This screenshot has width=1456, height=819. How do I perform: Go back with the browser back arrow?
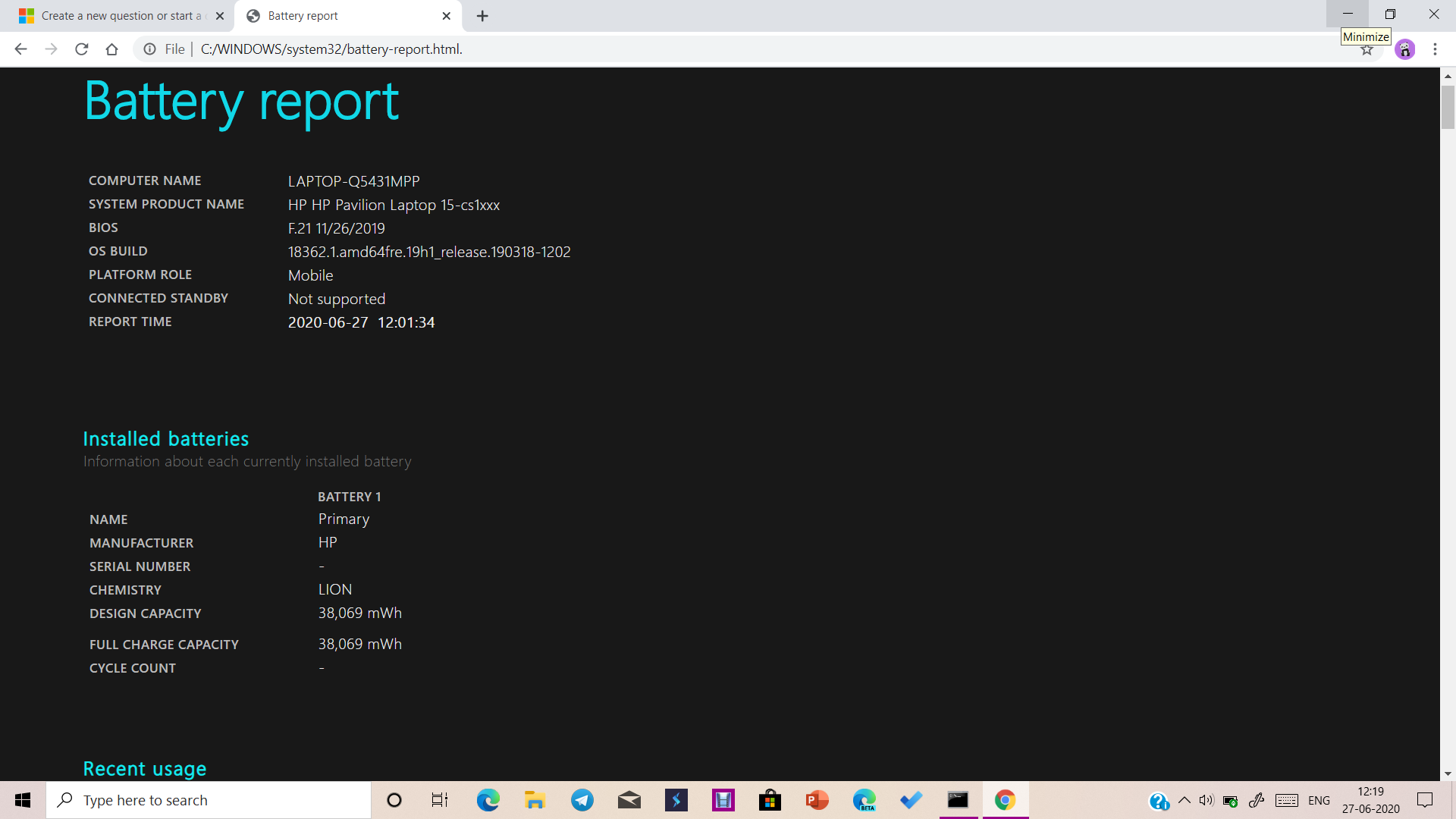click(x=20, y=49)
